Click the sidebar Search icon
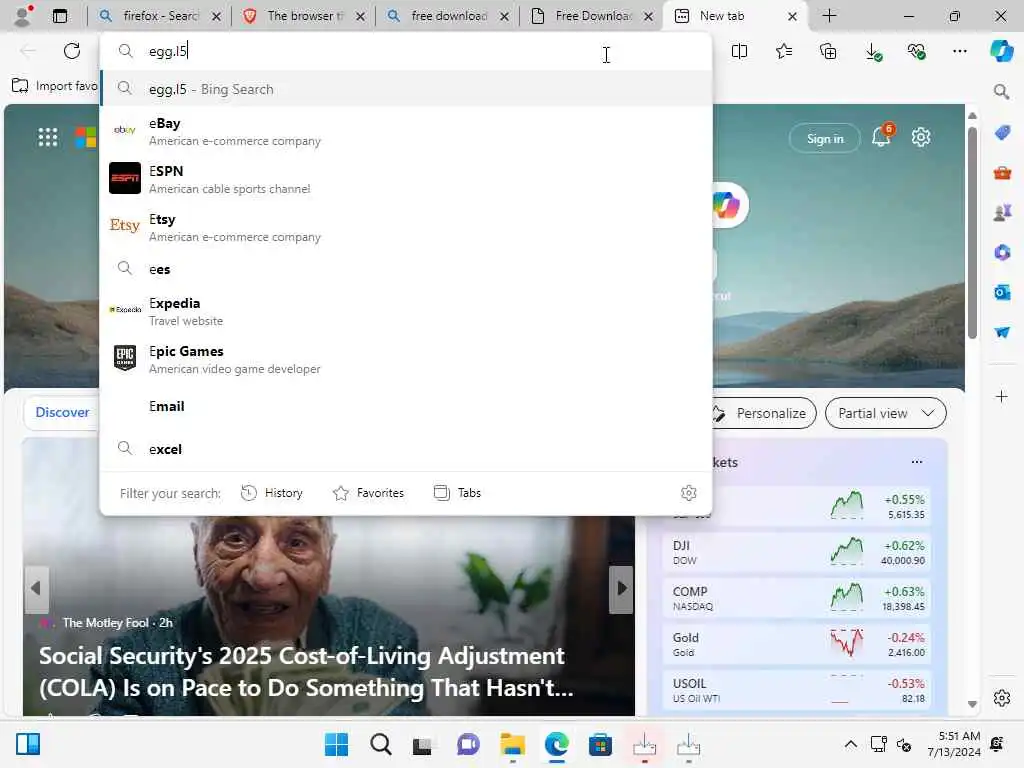 point(1002,92)
